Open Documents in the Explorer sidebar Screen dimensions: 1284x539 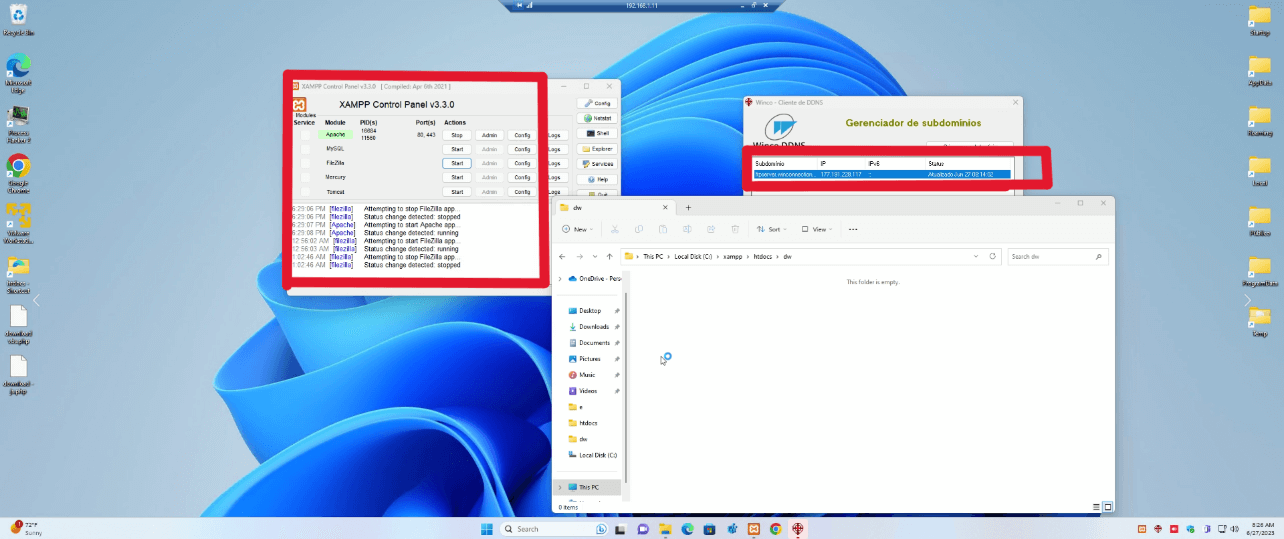[x=594, y=342]
